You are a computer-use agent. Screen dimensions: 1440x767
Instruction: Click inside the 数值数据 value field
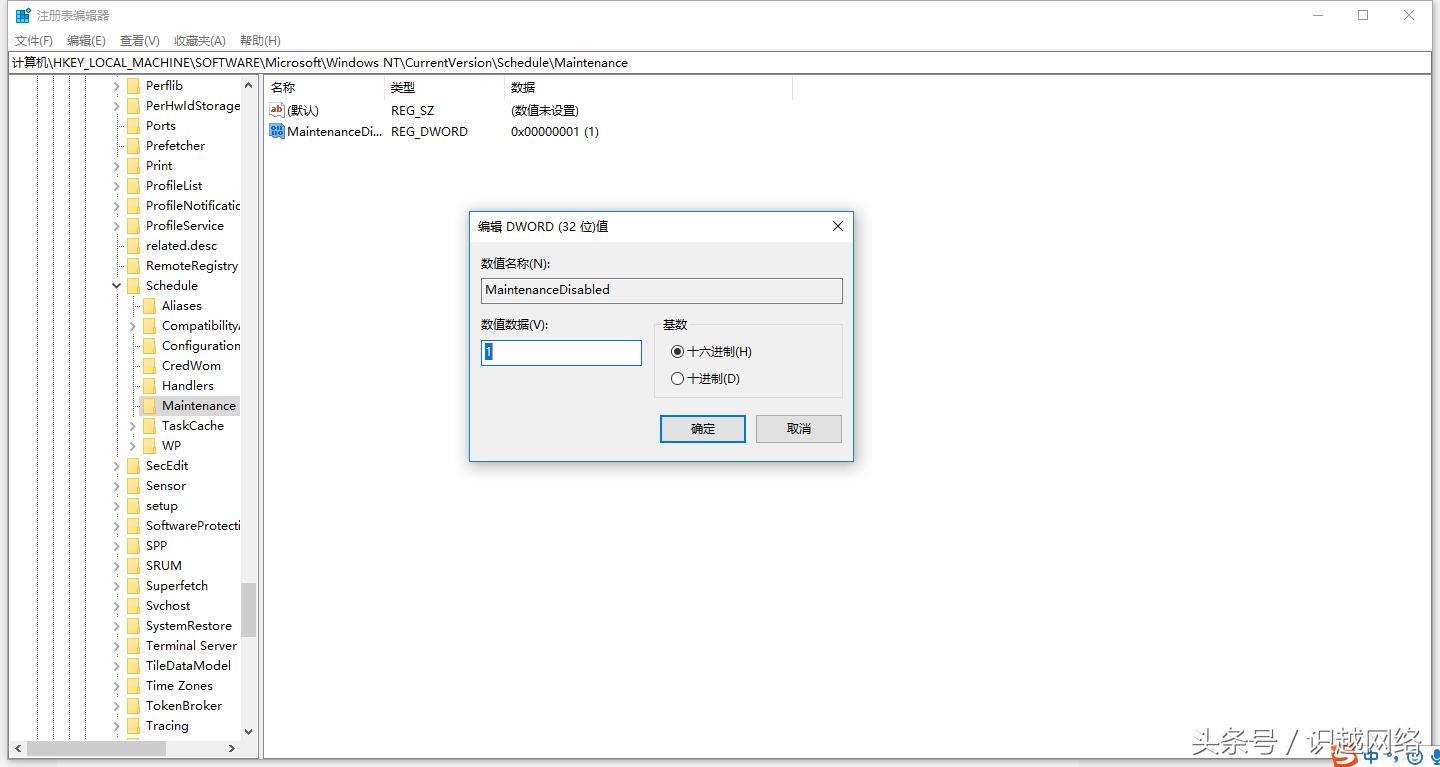560,352
